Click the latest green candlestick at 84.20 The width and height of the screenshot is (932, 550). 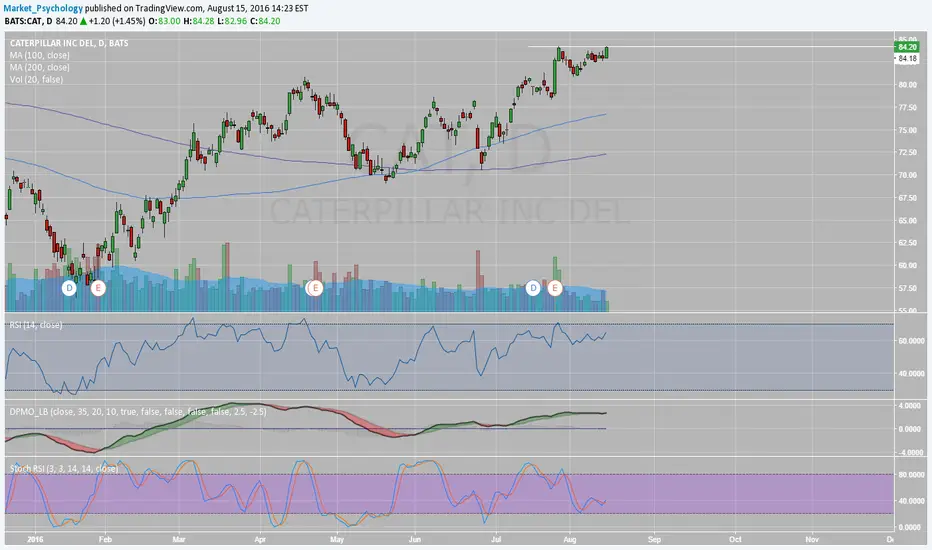606,52
